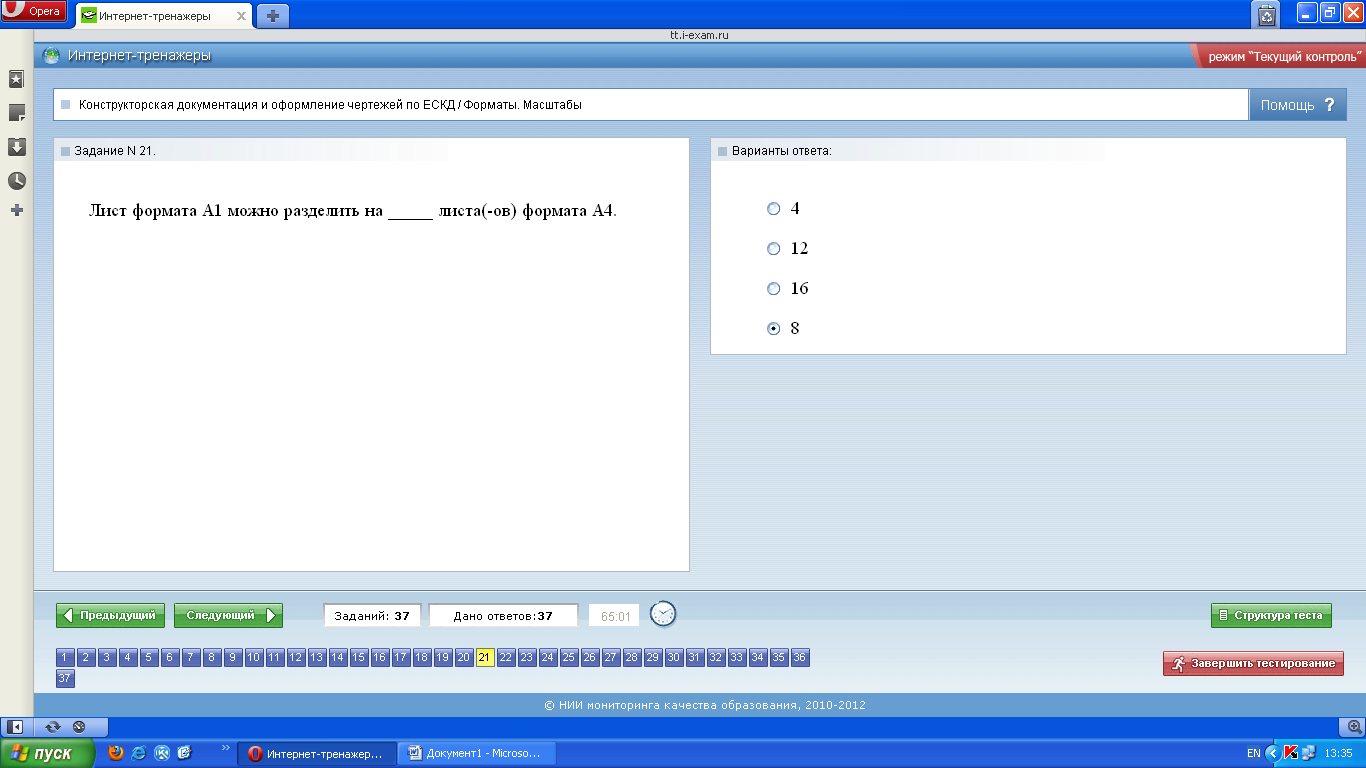
Task: Go to the next task with Следующий
Action: pyautogui.click(x=228, y=615)
